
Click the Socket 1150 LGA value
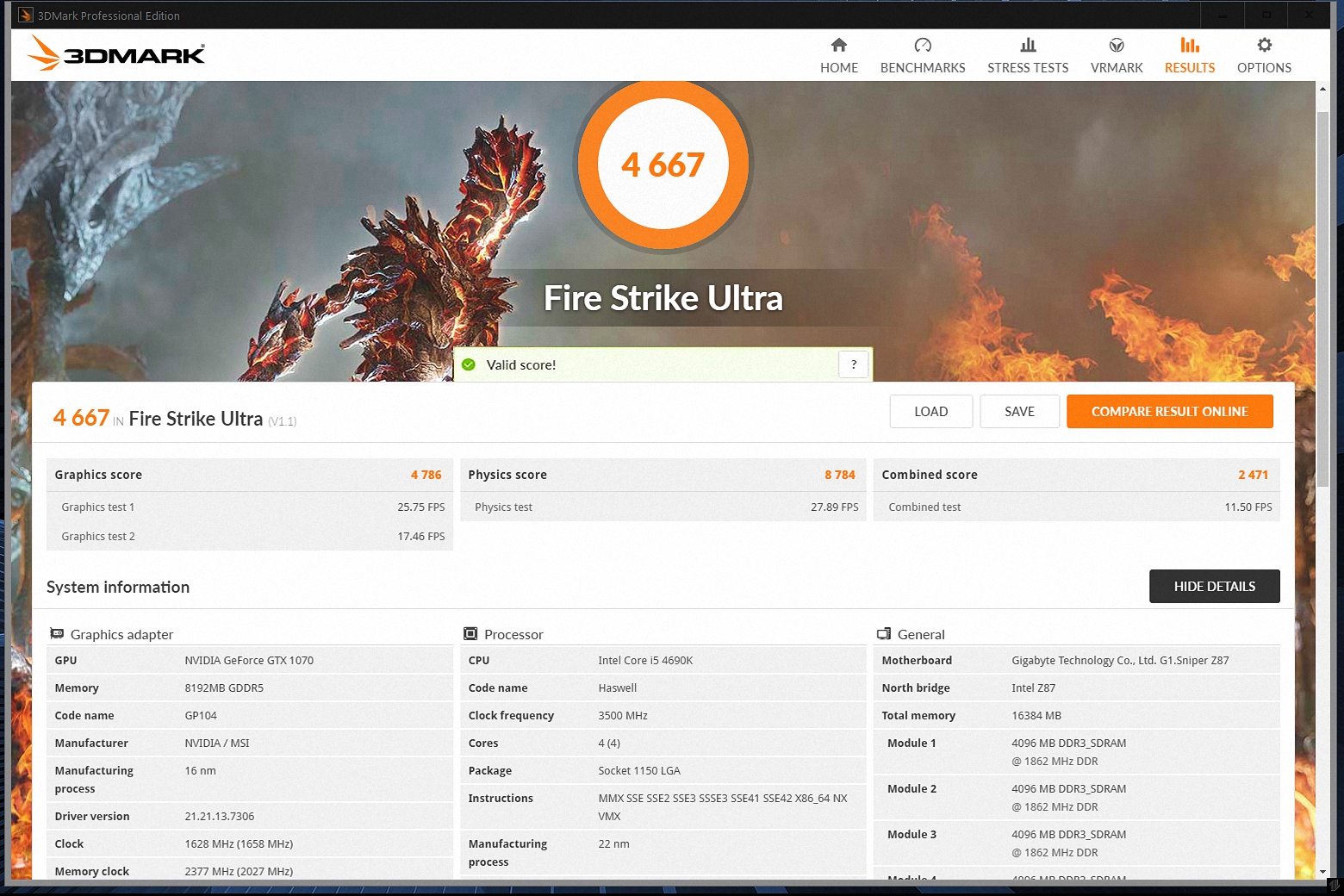[639, 770]
